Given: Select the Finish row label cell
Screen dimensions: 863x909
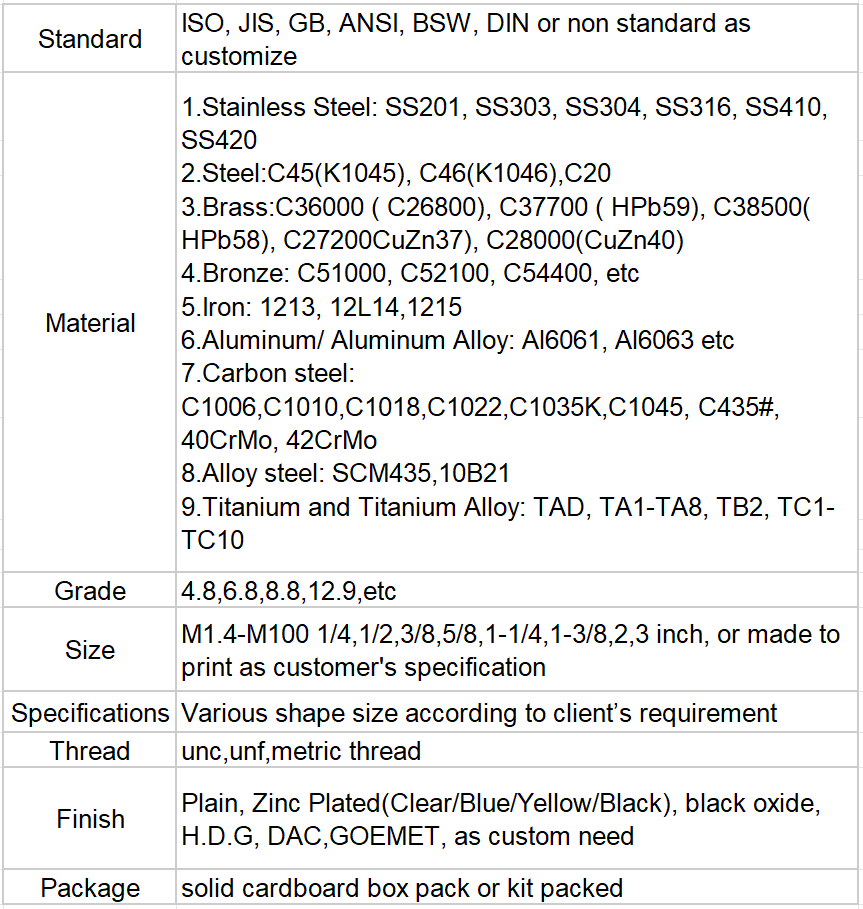Looking at the screenshot, I should click(90, 819).
